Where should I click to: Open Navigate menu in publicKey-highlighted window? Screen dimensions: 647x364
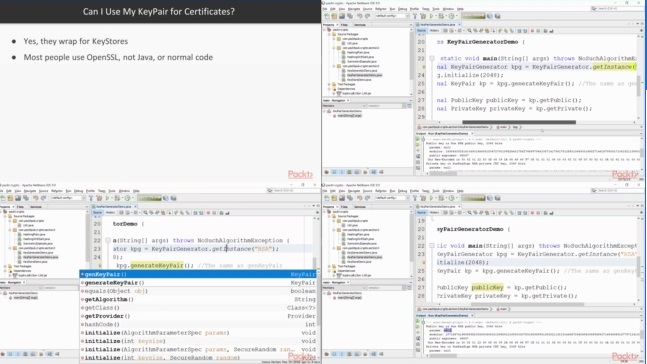point(354,191)
